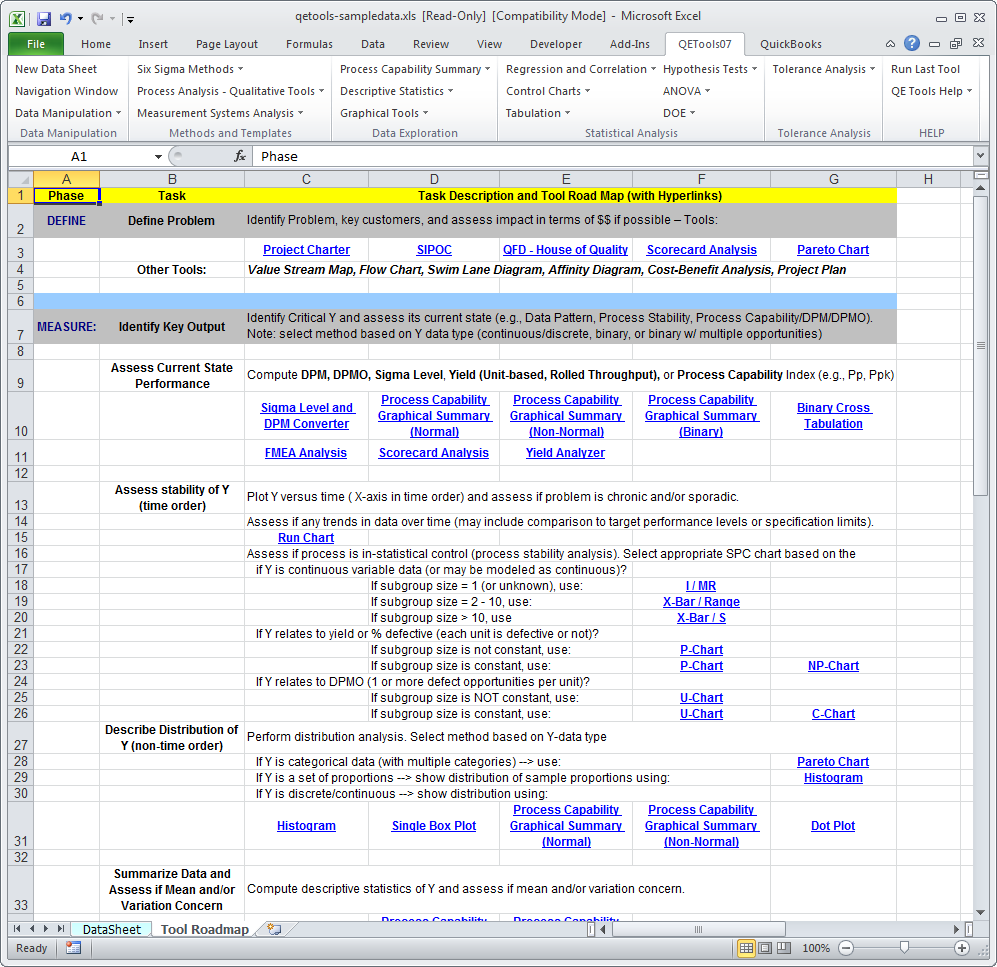The width and height of the screenshot is (997, 967).
Task: Open Descriptive Statistics dropdown
Action: pos(396,91)
